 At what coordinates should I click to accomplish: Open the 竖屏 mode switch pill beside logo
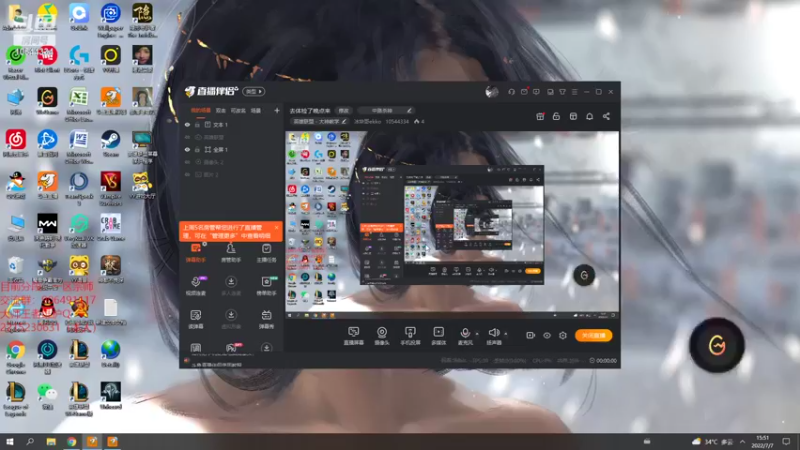point(254,92)
